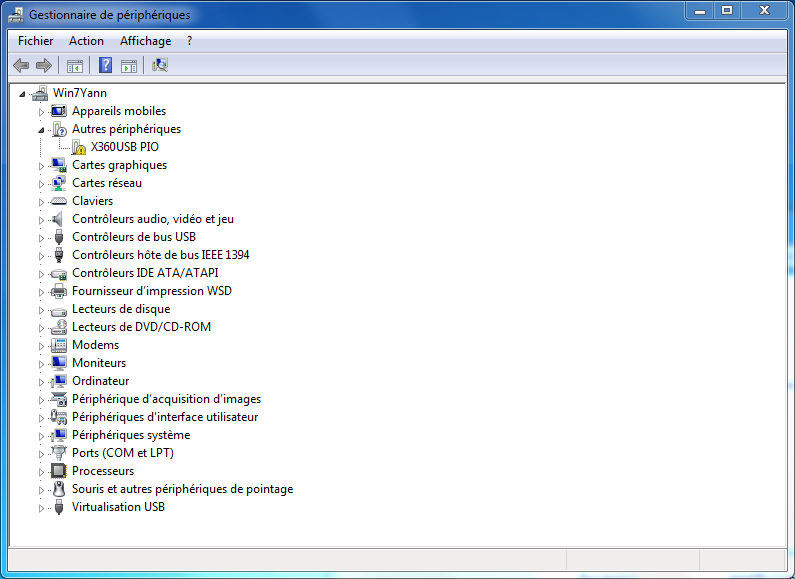795x579 pixels.
Task: Expand the Virtualisation USB node
Action: (x=41, y=508)
